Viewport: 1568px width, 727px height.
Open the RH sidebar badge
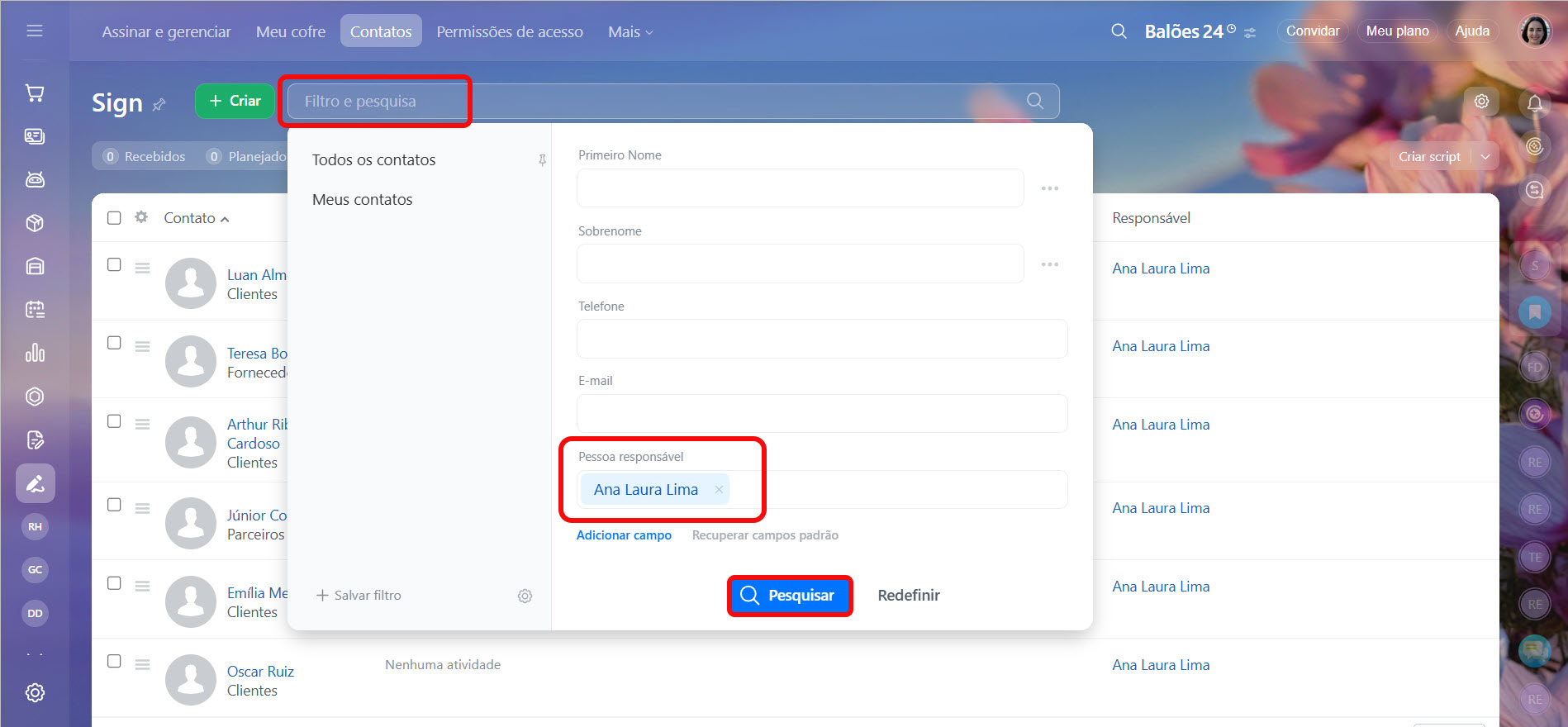pyautogui.click(x=35, y=526)
